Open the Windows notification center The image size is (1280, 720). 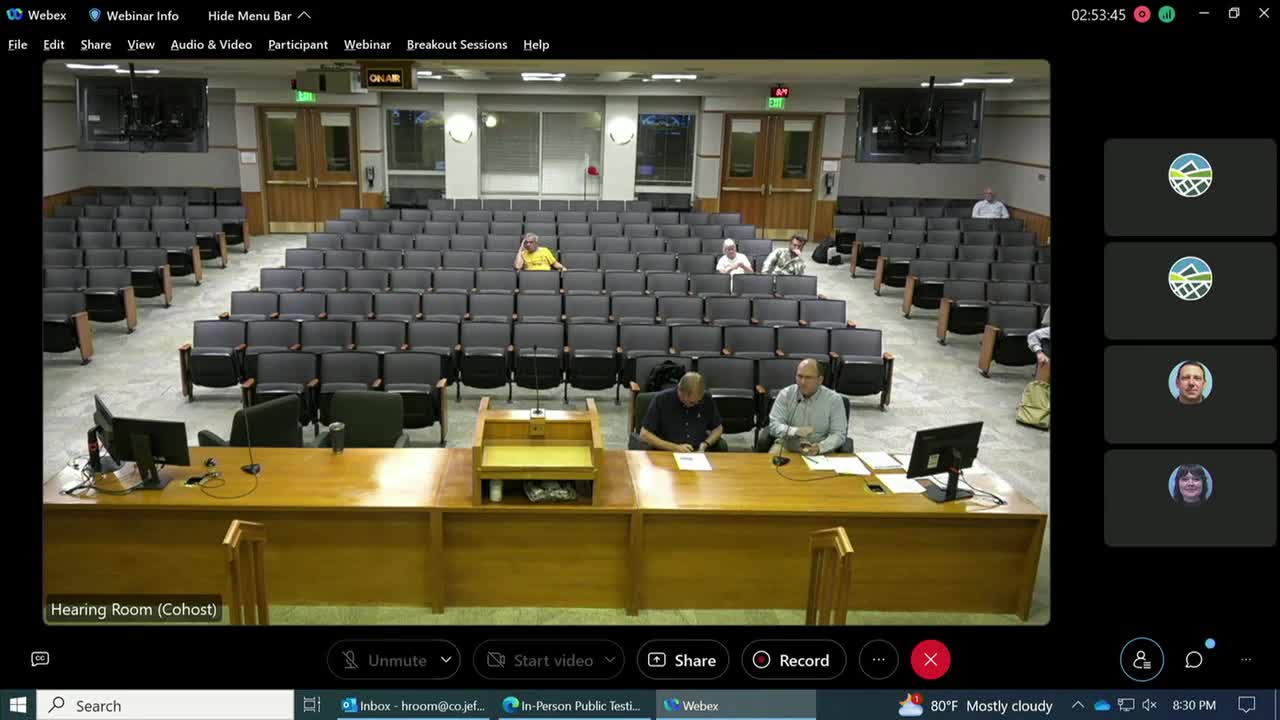[x=1247, y=705]
